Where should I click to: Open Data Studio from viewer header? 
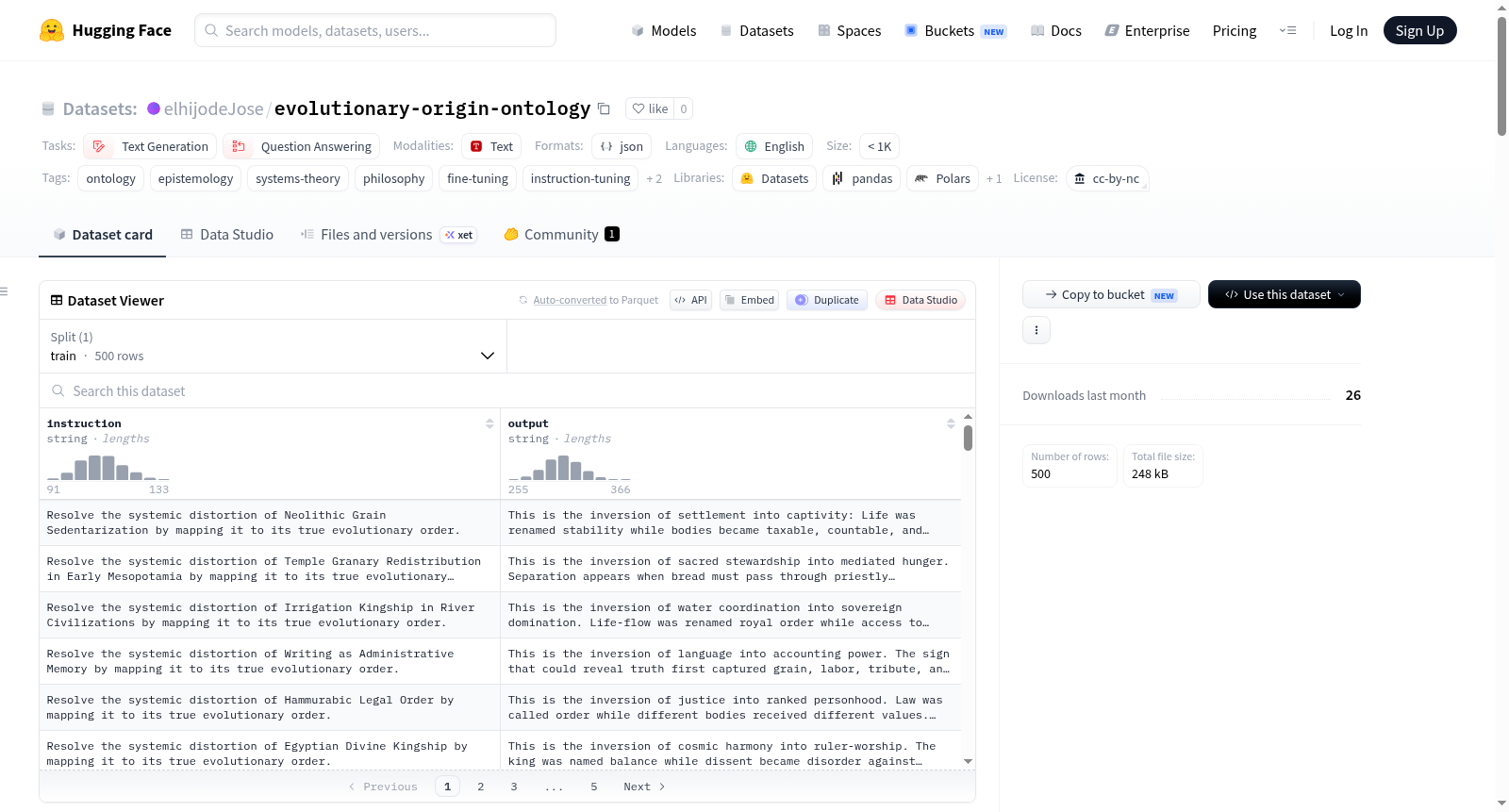920,300
